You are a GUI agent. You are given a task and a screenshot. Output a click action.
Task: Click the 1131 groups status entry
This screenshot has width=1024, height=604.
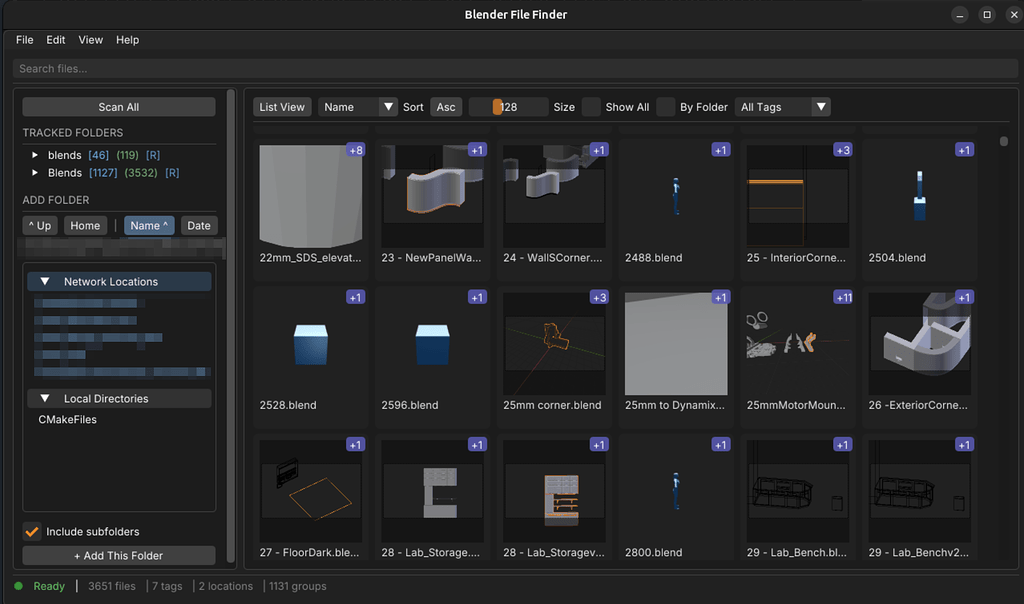[x=297, y=586]
